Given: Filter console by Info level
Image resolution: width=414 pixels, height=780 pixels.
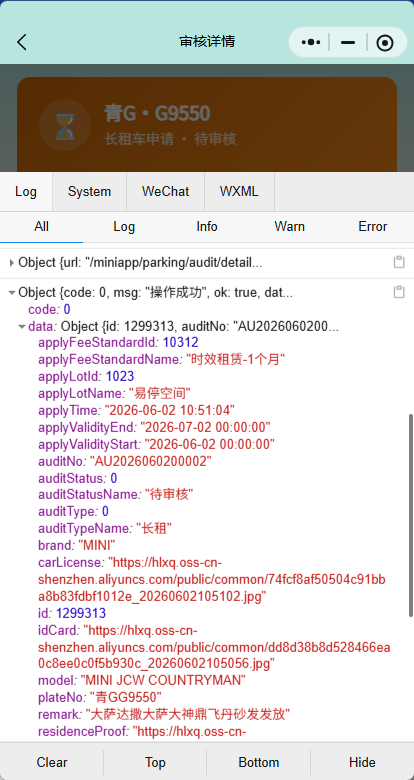Looking at the screenshot, I should [207, 227].
